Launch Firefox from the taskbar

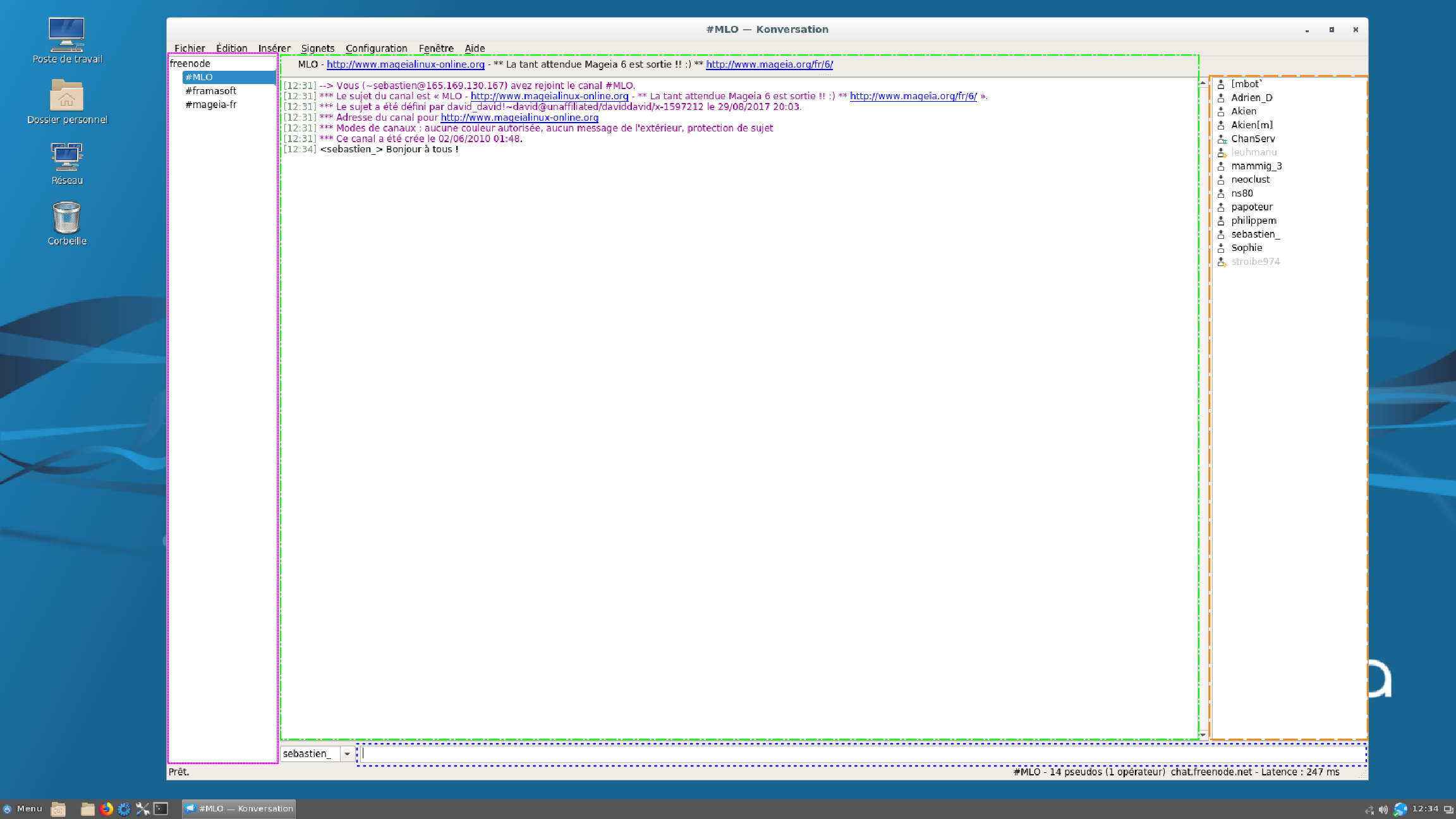click(x=106, y=808)
